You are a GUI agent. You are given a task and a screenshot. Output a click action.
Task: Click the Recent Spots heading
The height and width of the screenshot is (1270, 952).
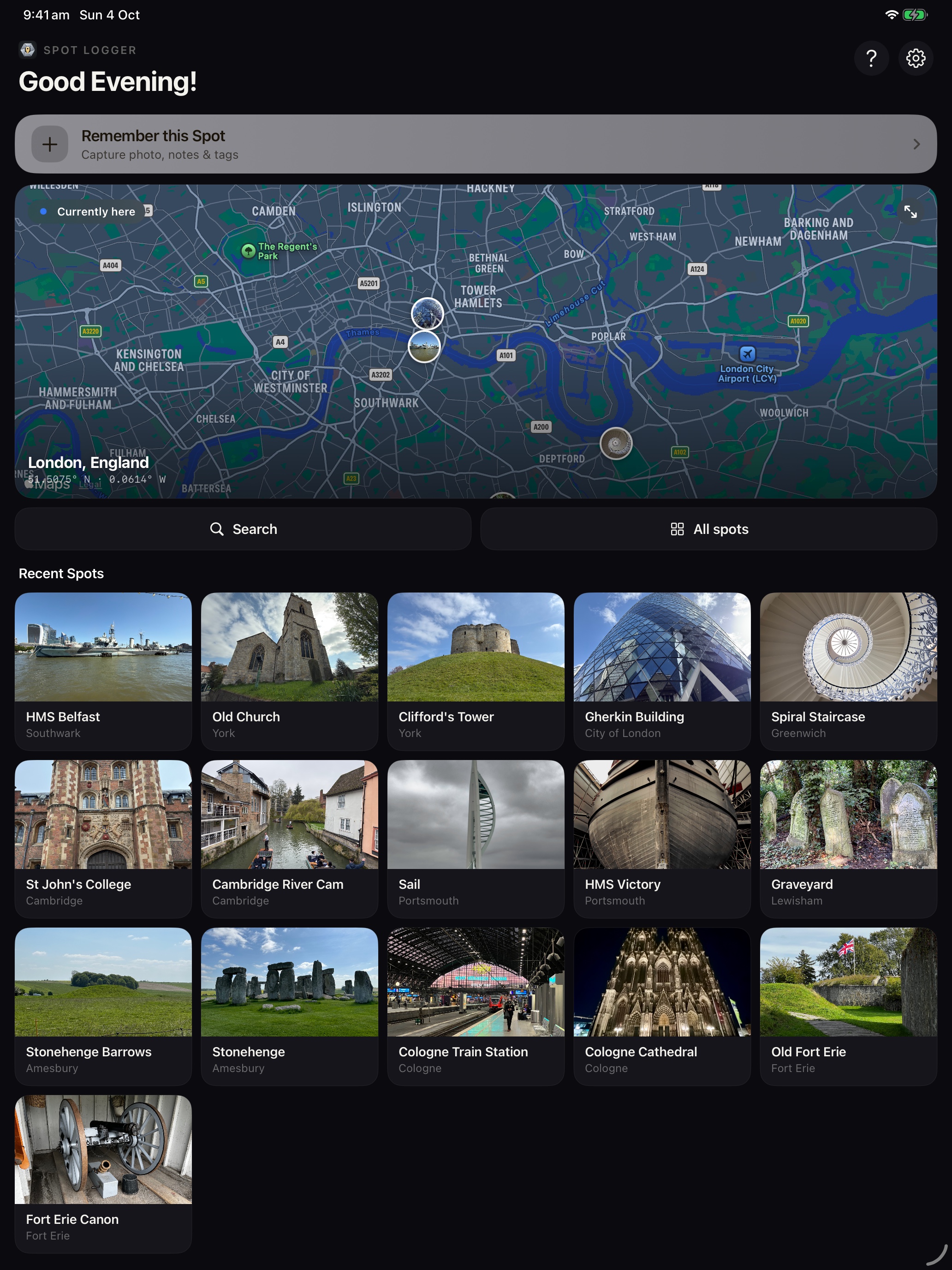click(x=61, y=574)
